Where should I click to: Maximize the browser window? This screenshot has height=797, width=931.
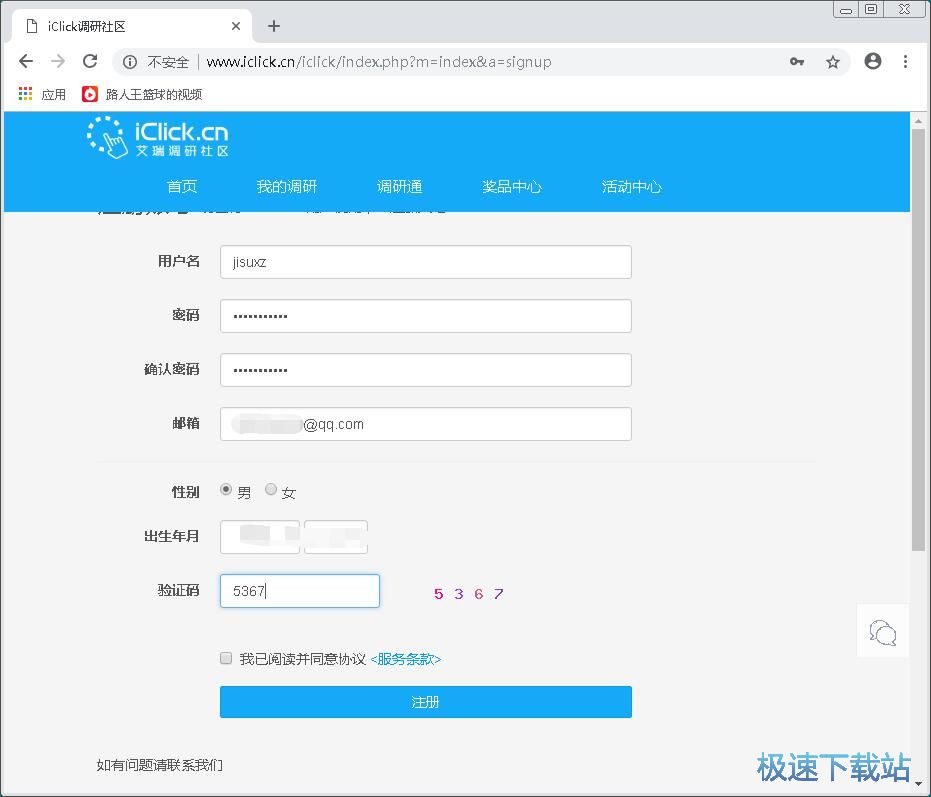click(x=871, y=10)
